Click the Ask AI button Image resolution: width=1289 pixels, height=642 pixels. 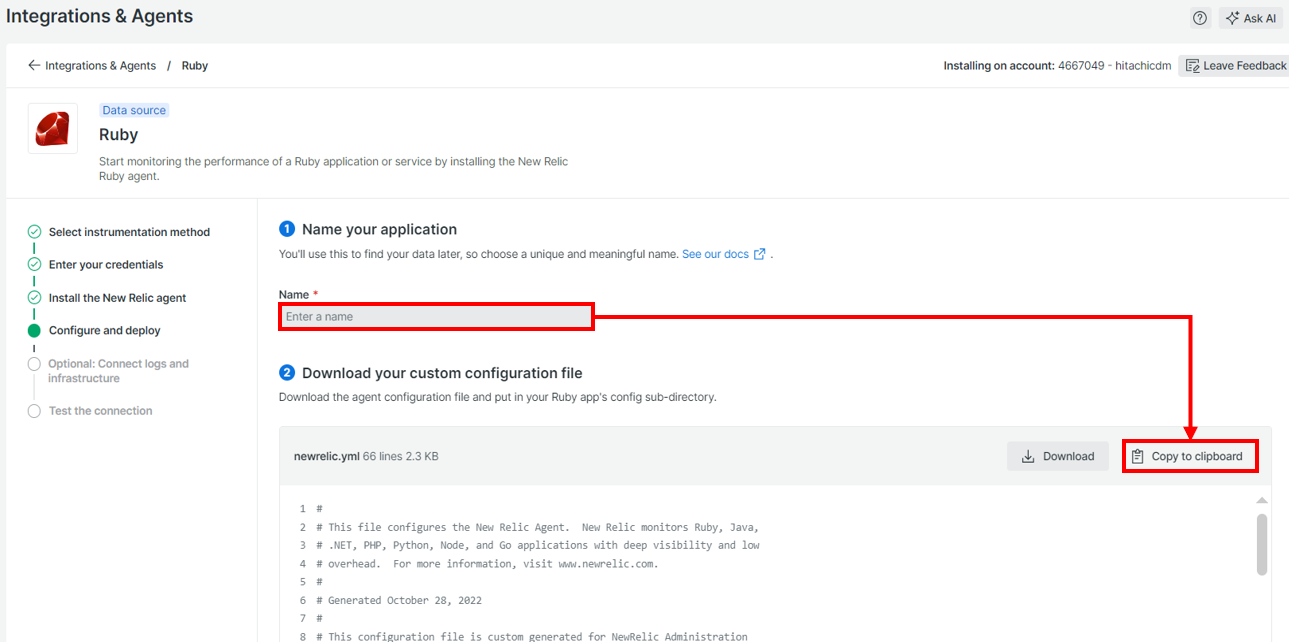[x=1250, y=18]
